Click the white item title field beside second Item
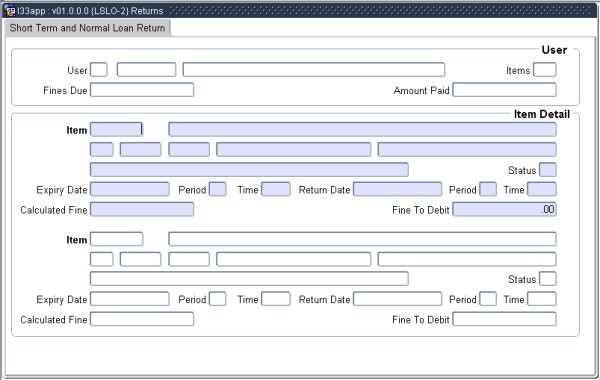The width and height of the screenshot is (600, 380). click(x=362, y=239)
